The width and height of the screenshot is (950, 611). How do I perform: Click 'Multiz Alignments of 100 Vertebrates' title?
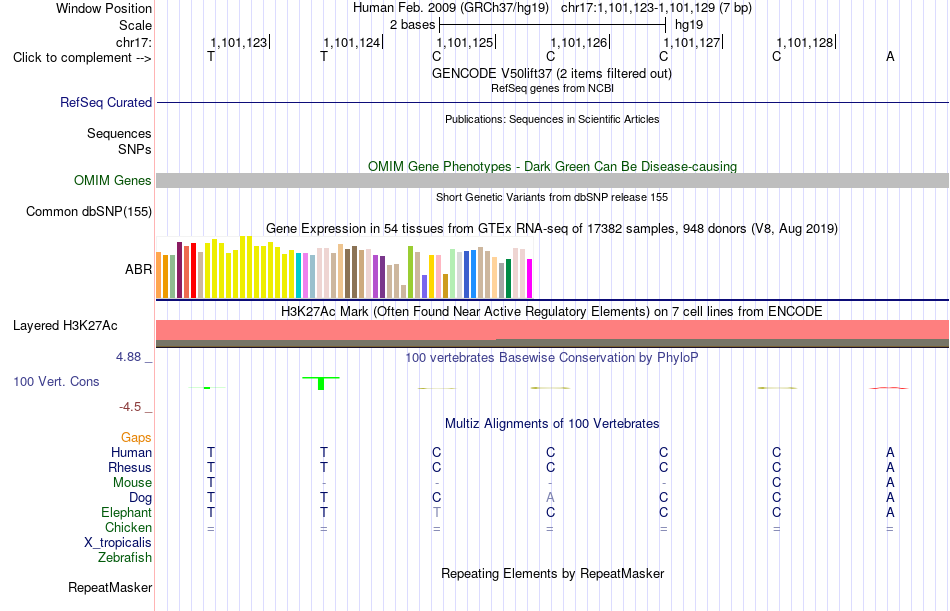(552, 424)
